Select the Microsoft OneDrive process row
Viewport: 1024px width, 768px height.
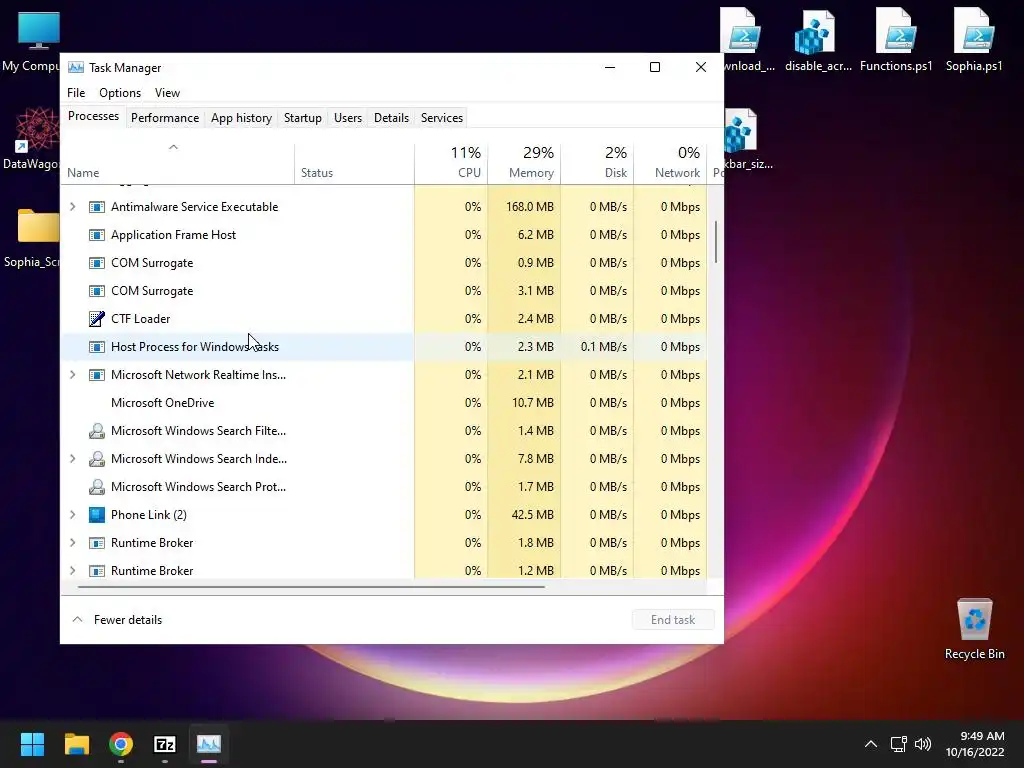pyautogui.click(x=384, y=403)
